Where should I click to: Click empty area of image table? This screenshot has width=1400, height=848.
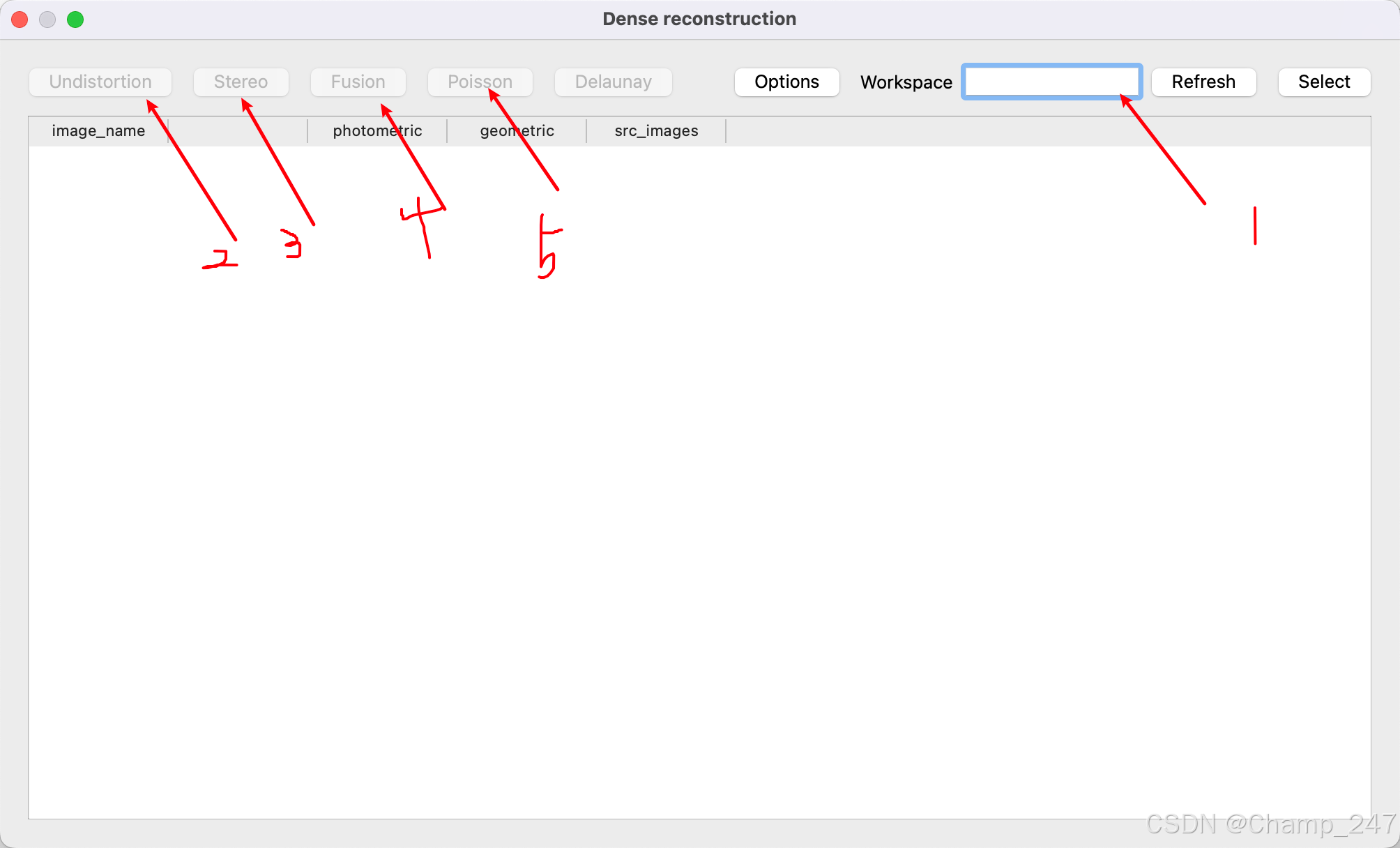(697, 488)
